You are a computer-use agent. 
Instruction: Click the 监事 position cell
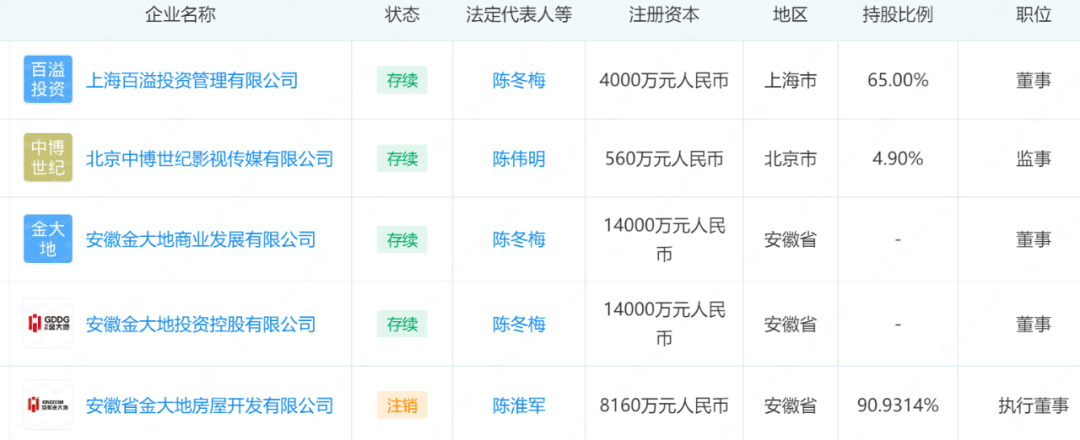click(1033, 159)
